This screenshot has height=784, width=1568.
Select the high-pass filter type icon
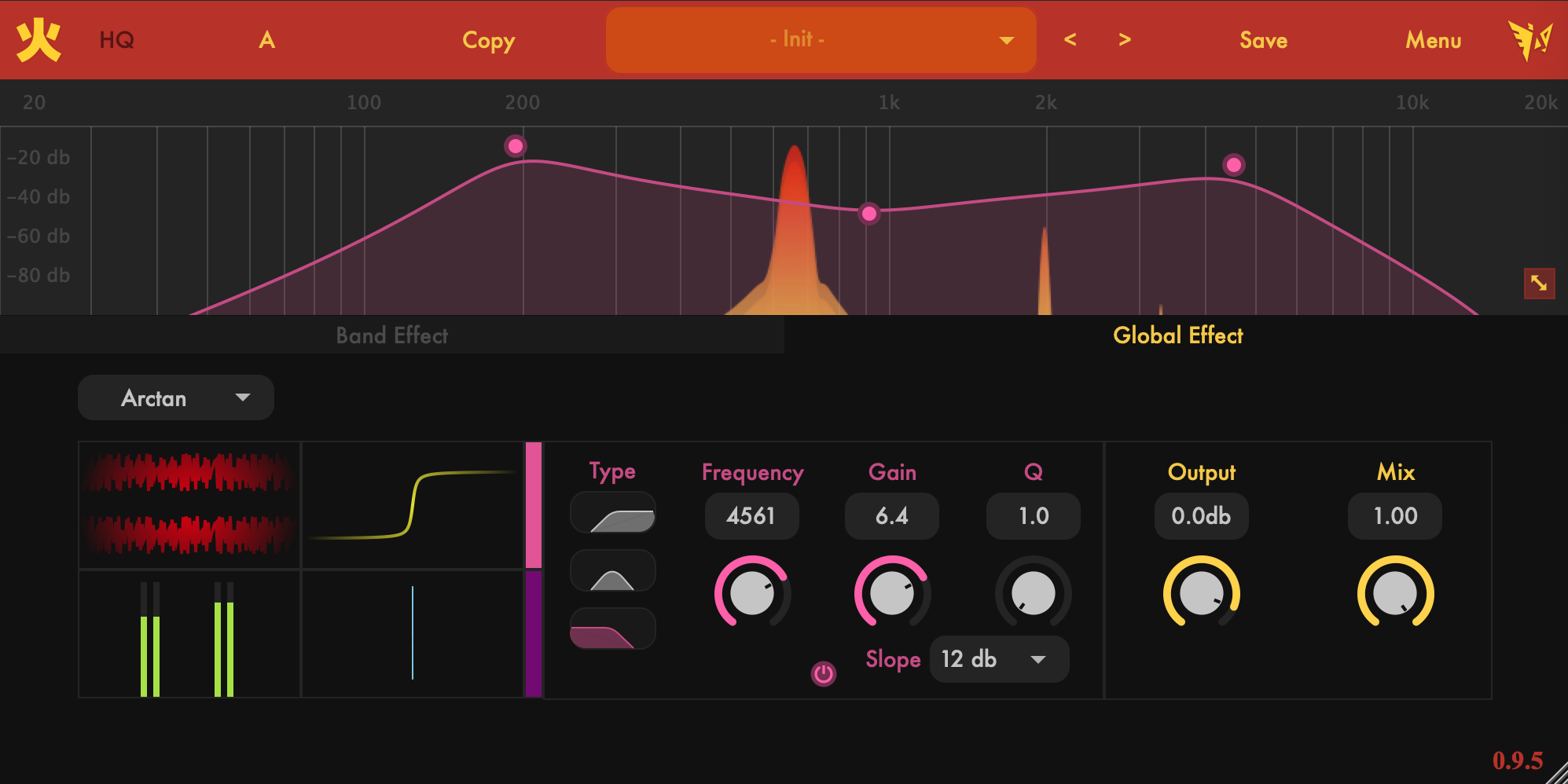point(613,513)
